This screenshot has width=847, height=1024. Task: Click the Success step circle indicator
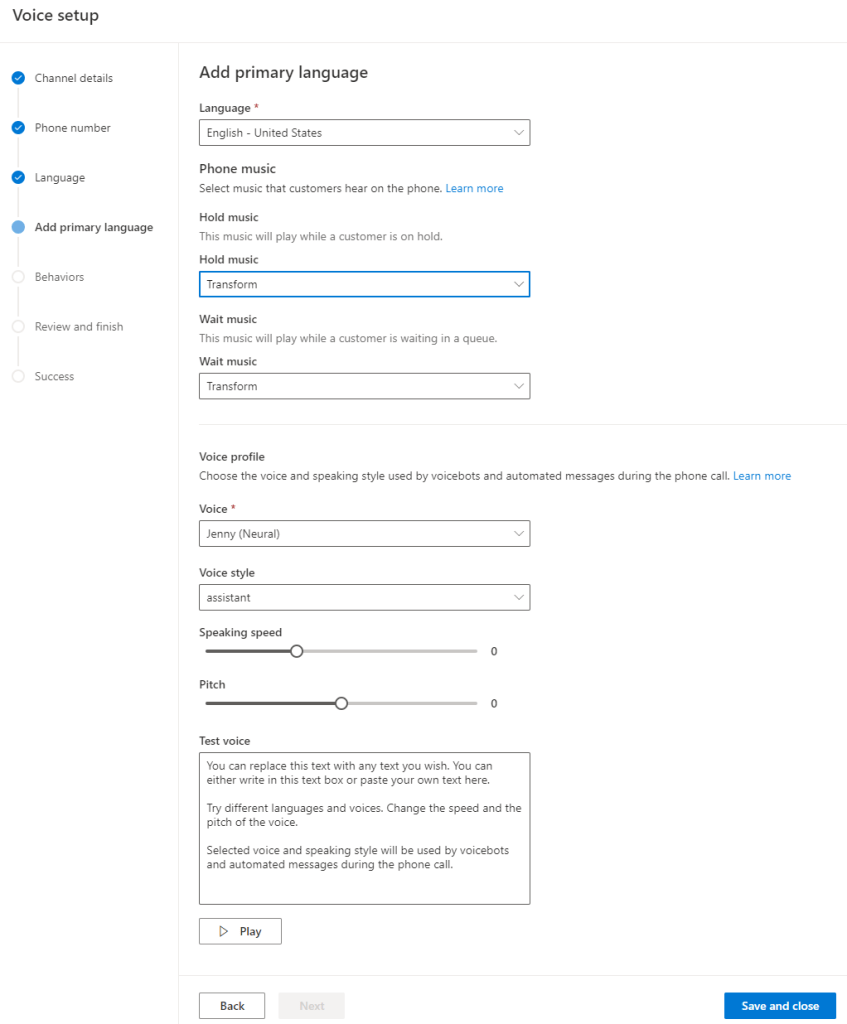click(x=18, y=376)
